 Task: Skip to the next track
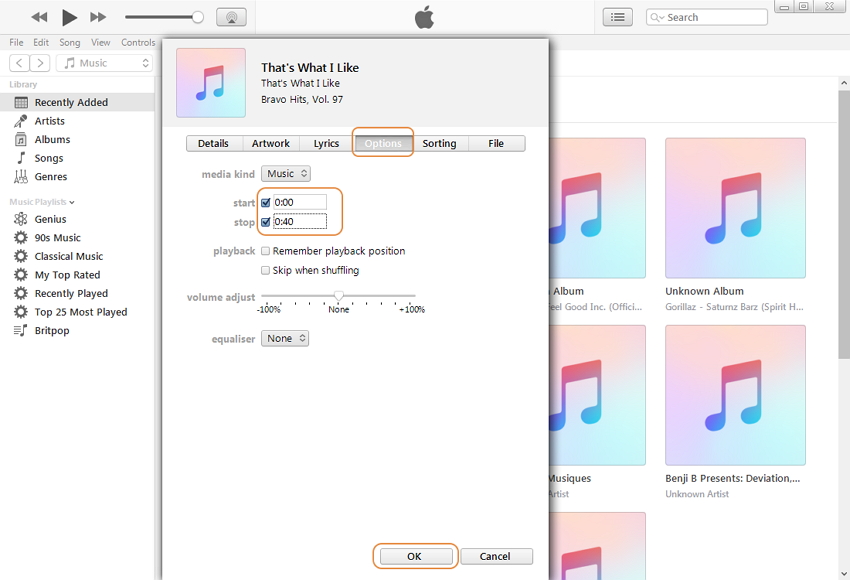click(98, 17)
